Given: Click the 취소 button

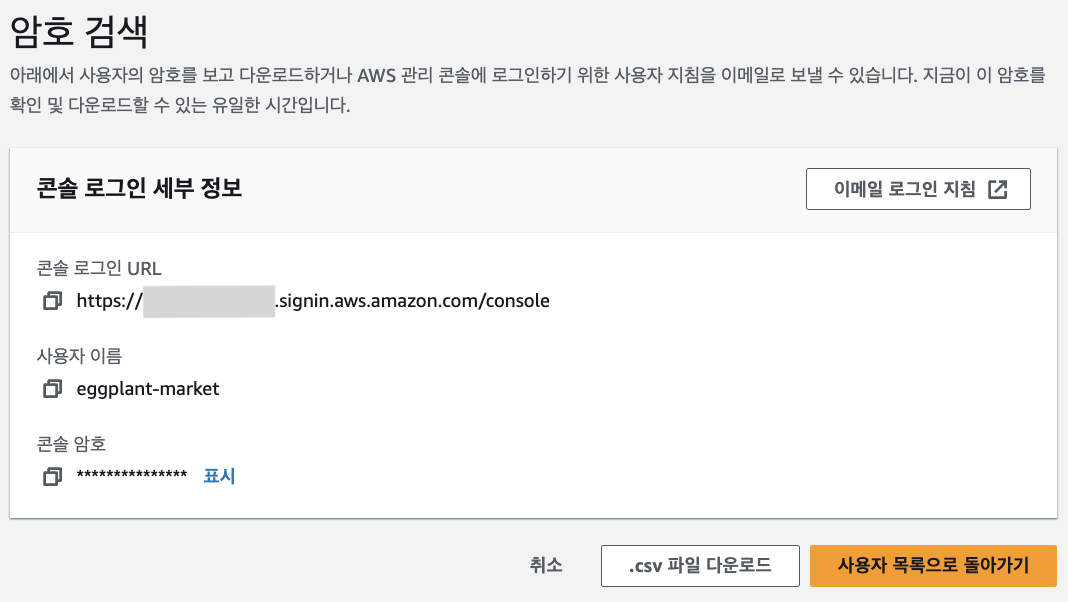Looking at the screenshot, I should [x=546, y=565].
